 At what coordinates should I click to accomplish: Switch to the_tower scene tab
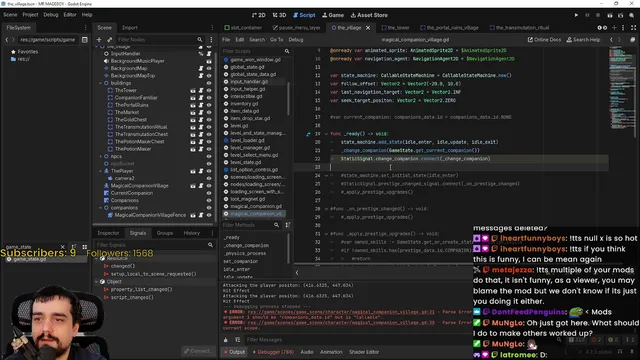(x=396, y=28)
